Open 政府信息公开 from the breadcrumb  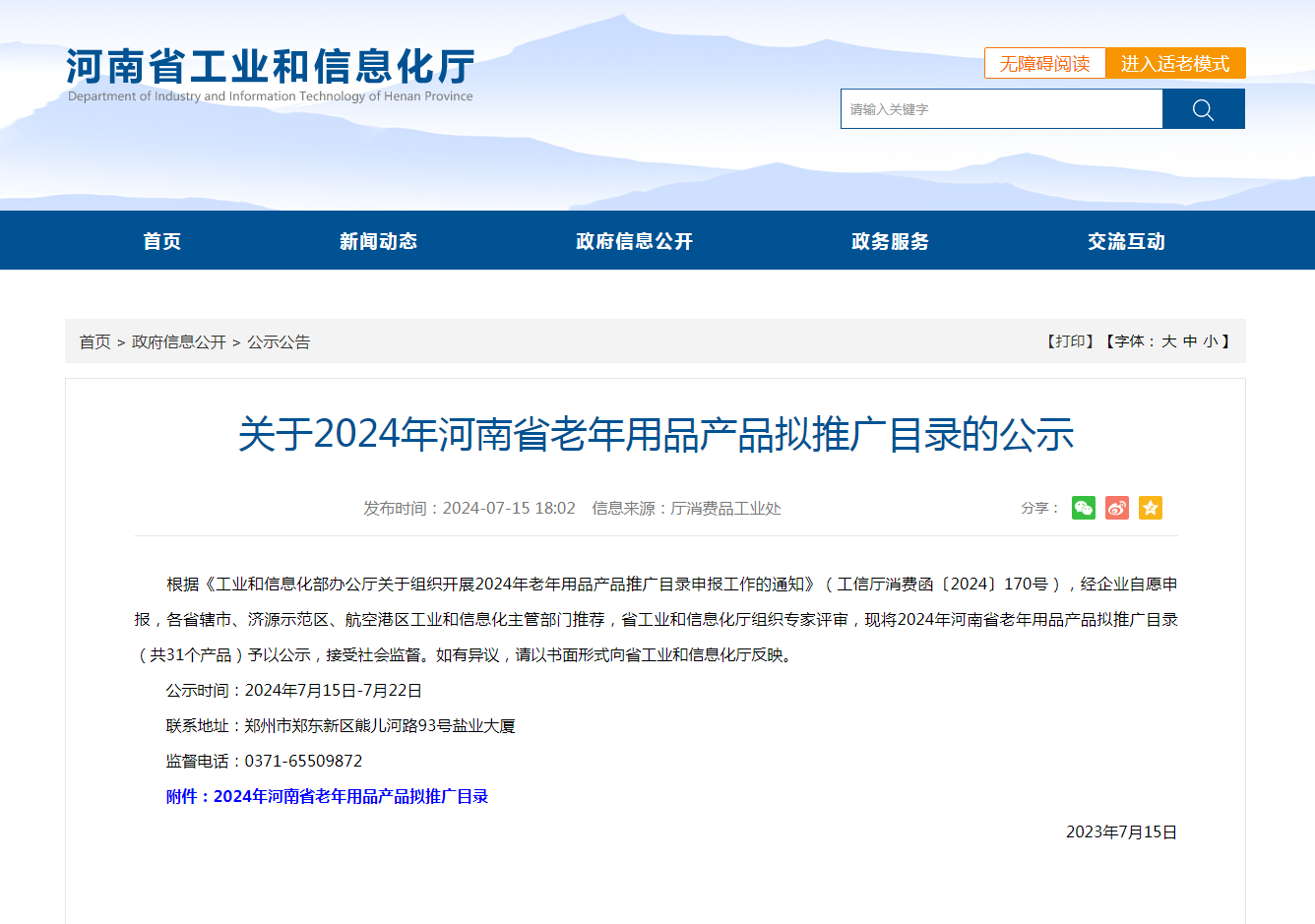179,341
